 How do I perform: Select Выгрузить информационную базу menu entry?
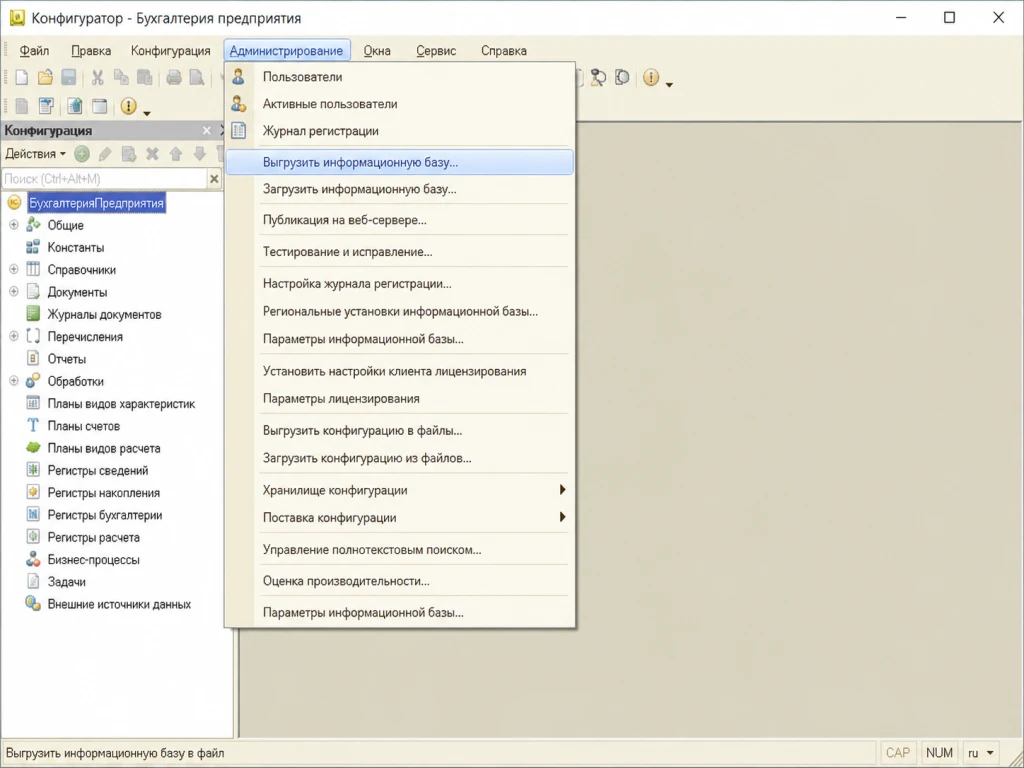[x=400, y=162]
